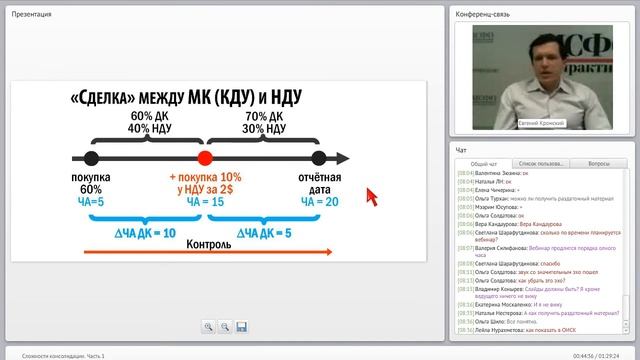This screenshot has width=640, height=360.
Task: Open the Вопросы tab
Action: pos(598,163)
